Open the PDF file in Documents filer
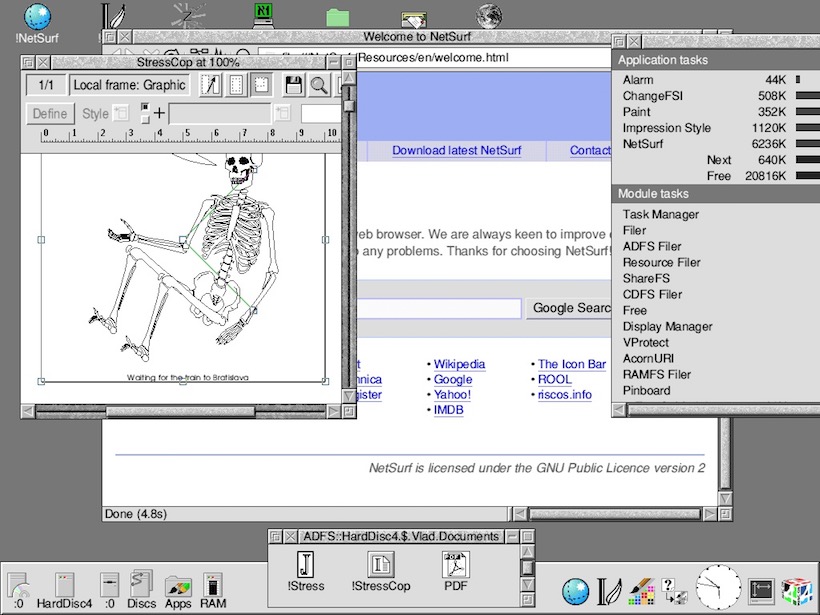The width and height of the screenshot is (820, 615). pos(455,571)
